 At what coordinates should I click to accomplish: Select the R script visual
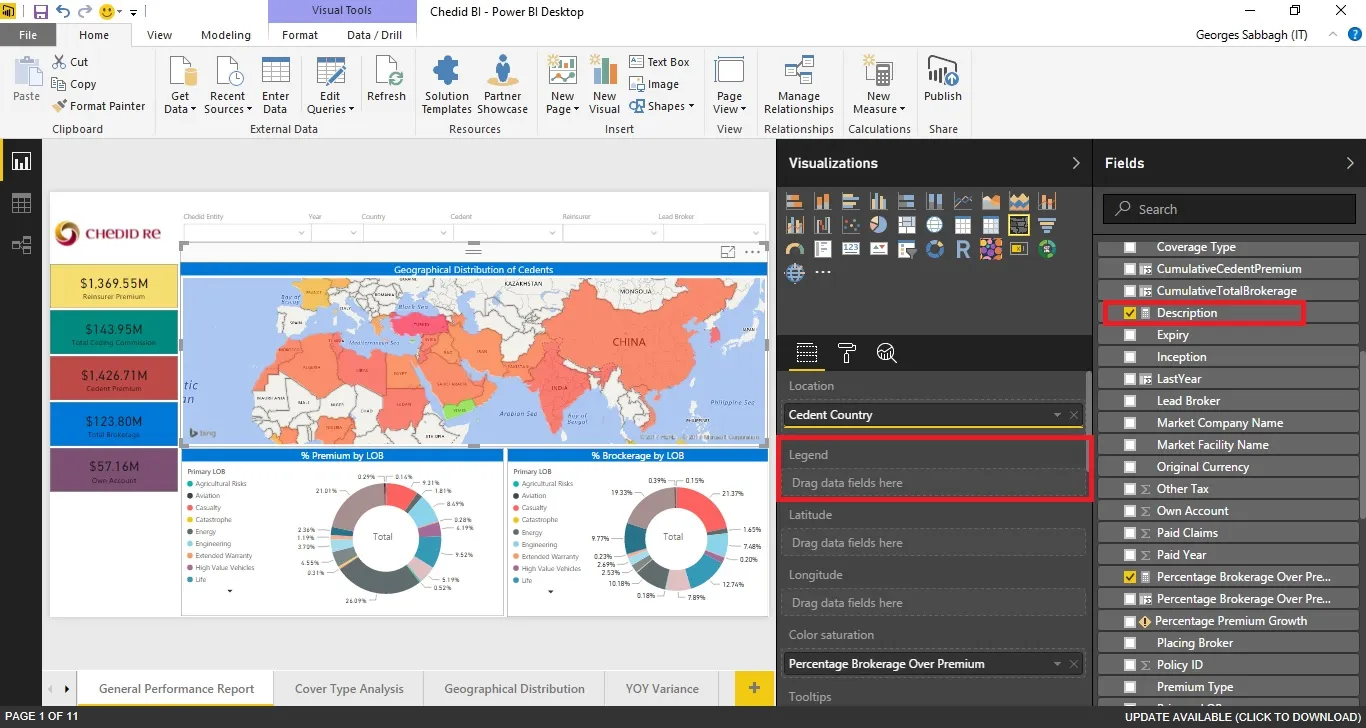point(963,249)
